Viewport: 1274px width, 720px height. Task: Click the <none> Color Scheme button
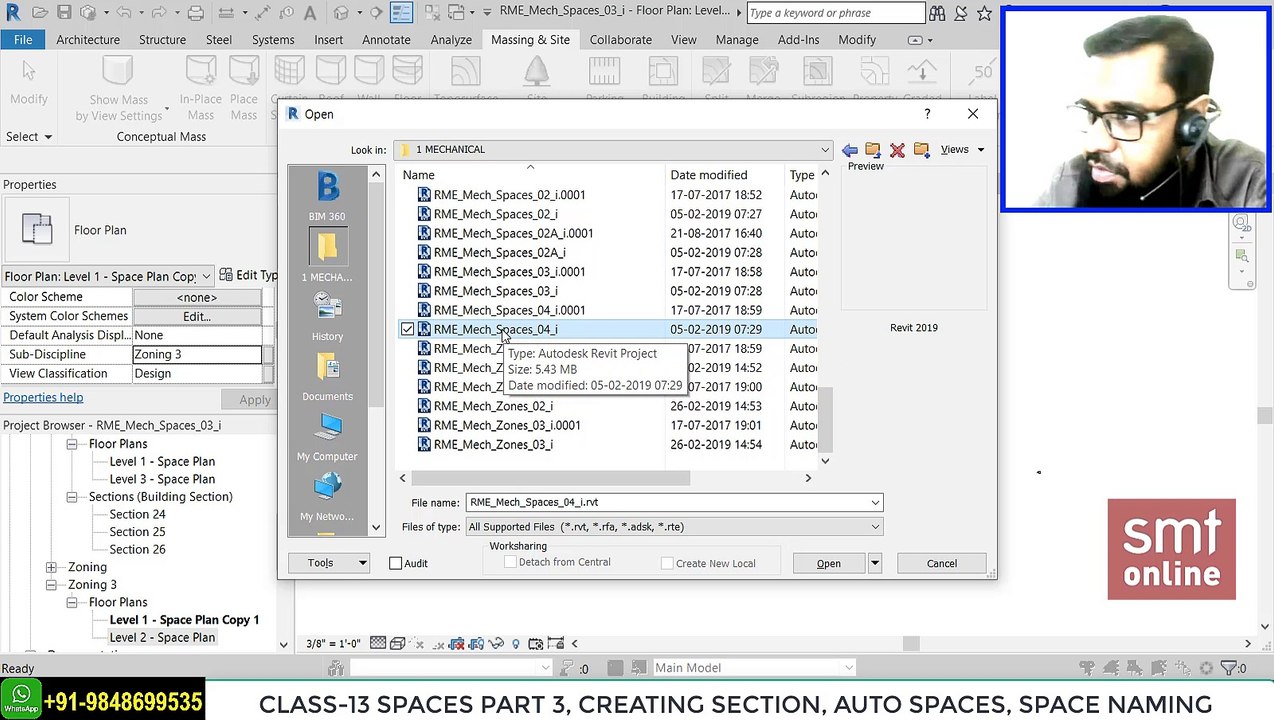(197, 298)
